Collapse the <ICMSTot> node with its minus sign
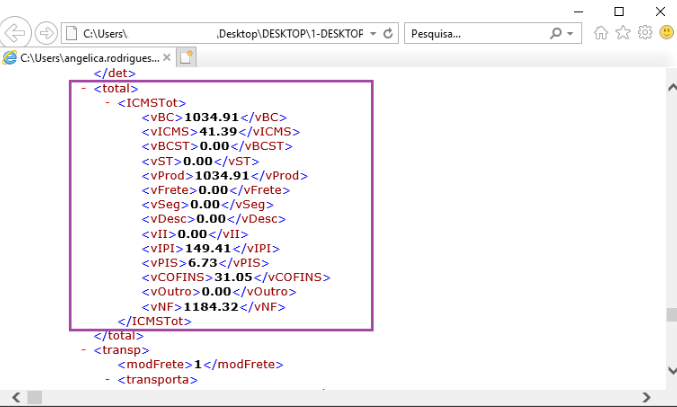This screenshot has width=677, height=407. (x=108, y=103)
